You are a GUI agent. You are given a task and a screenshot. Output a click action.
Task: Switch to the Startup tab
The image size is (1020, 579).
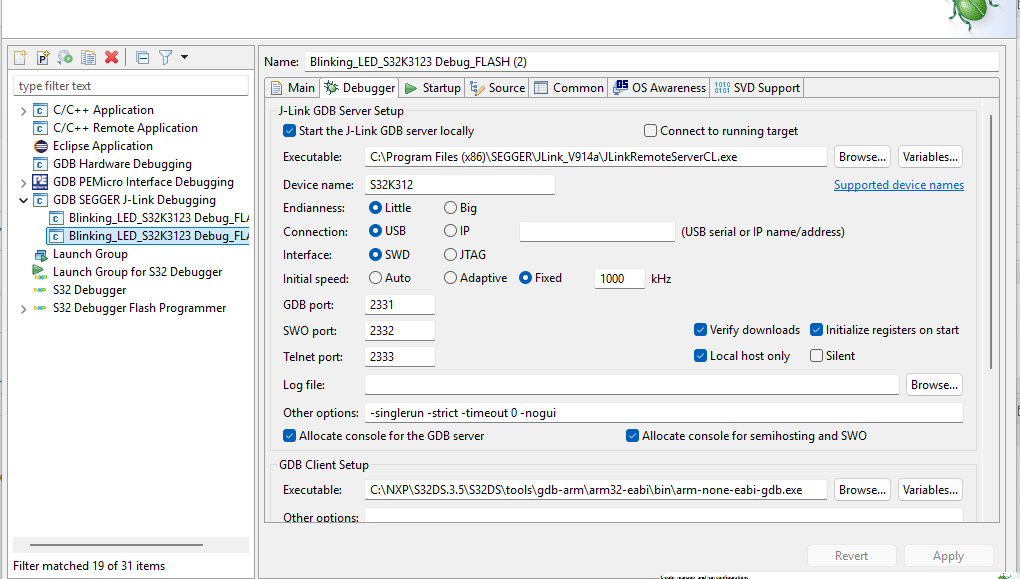[432, 88]
